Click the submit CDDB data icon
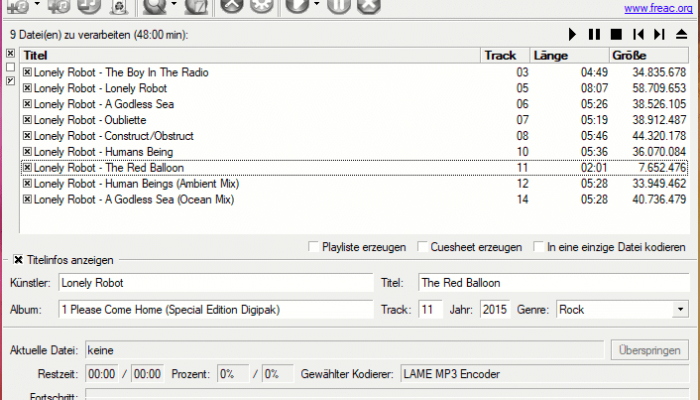This screenshot has height=400, width=700. (x=196, y=6)
